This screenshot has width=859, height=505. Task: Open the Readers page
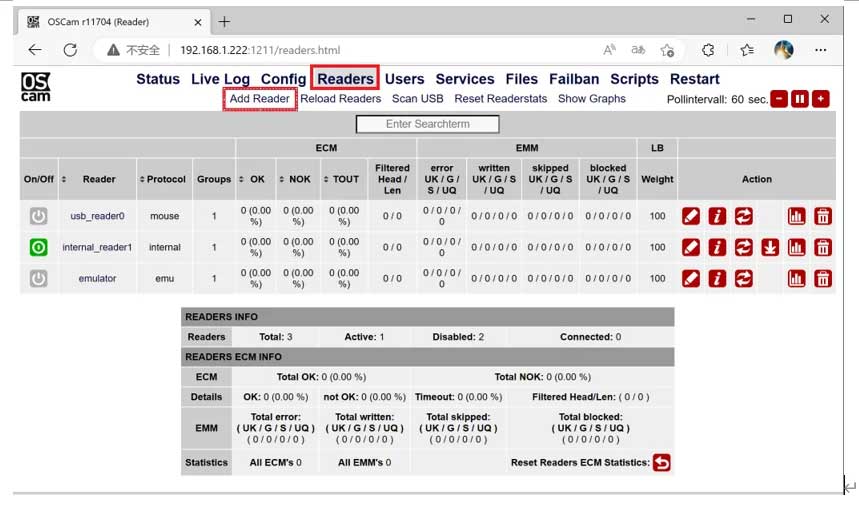click(x=345, y=79)
